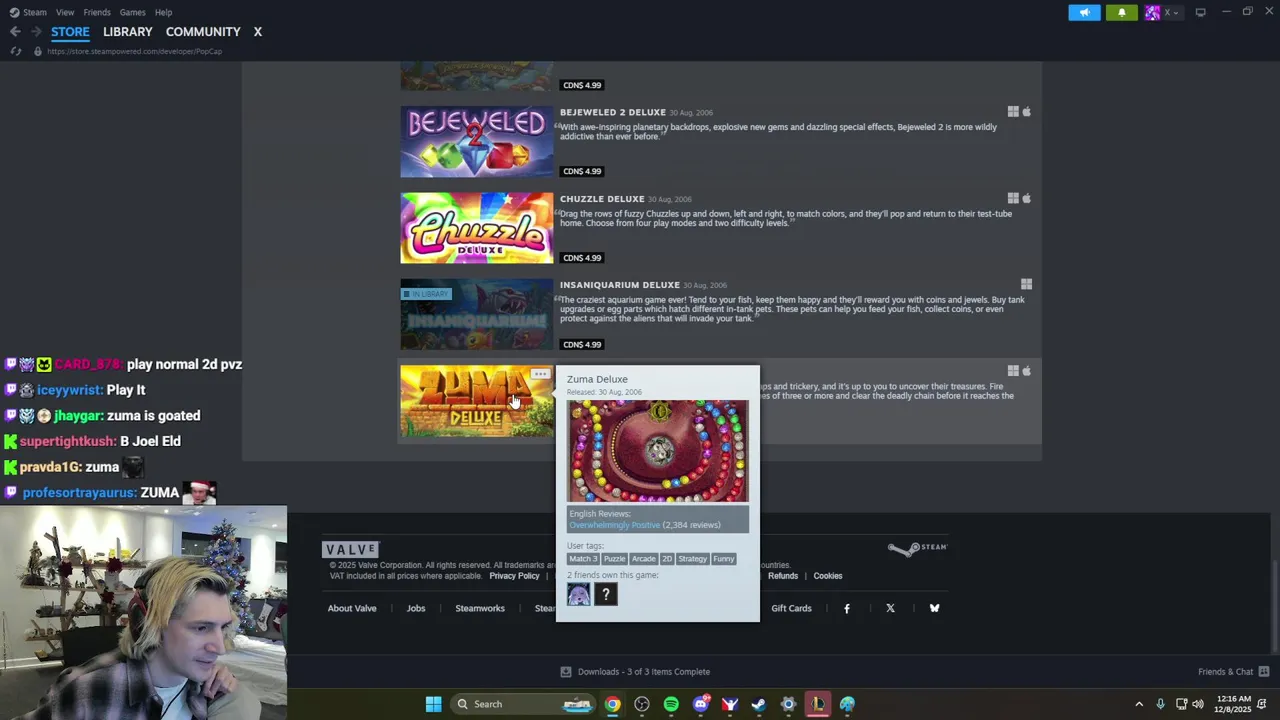Open Discord from taskbar
Image resolution: width=1280 pixels, height=720 pixels.
(x=701, y=704)
